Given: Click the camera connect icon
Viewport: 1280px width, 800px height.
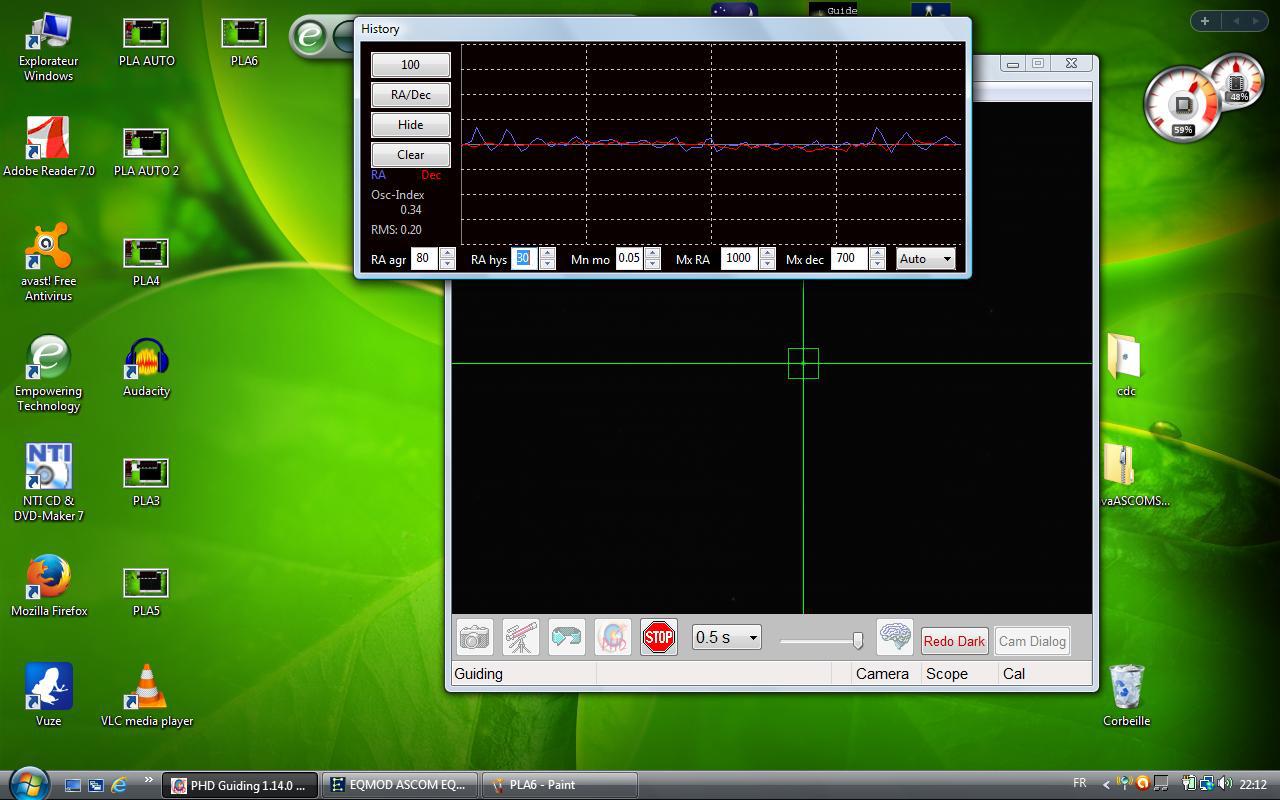Looking at the screenshot, I should tap(475, 637).
